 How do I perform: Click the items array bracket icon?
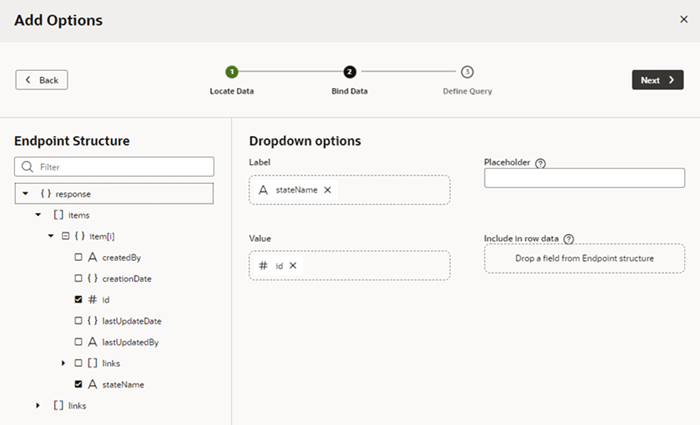click(58, 215)
